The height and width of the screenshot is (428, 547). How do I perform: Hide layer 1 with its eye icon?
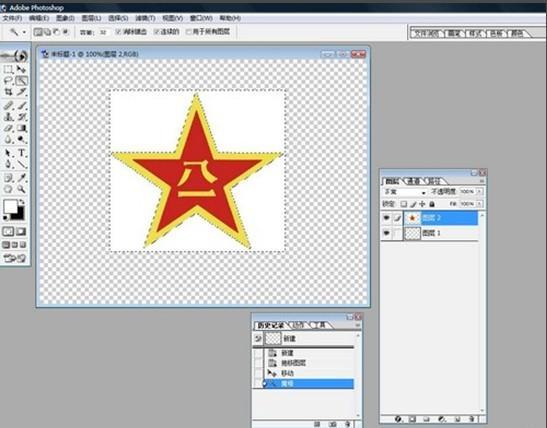(387, 233)
